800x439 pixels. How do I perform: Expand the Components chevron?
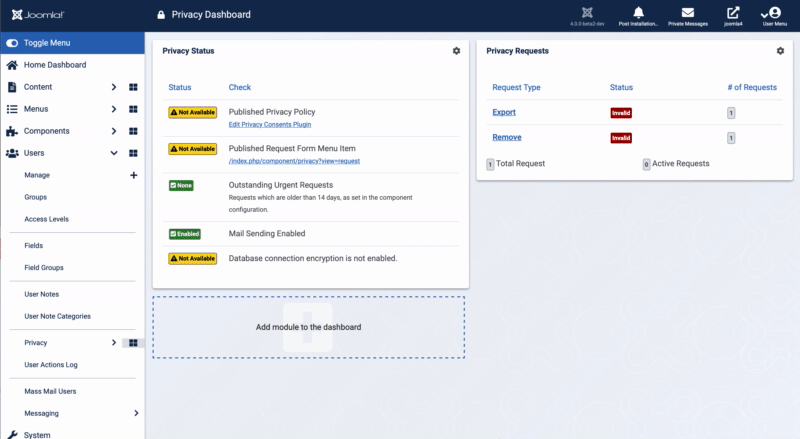[x=114, y=131]
